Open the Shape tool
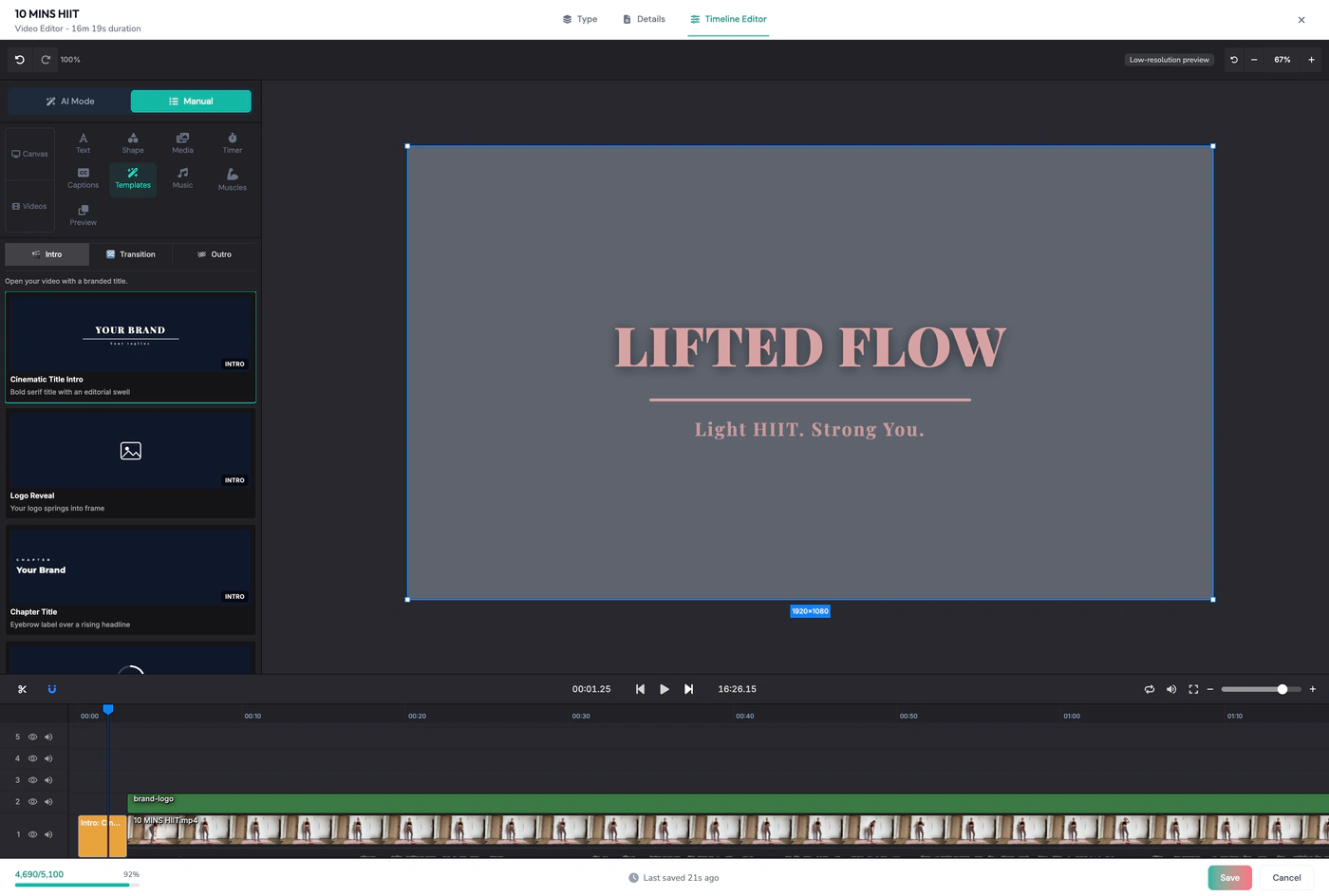The width and height of the screenshot is (1329, 896). tap(133, 143)
